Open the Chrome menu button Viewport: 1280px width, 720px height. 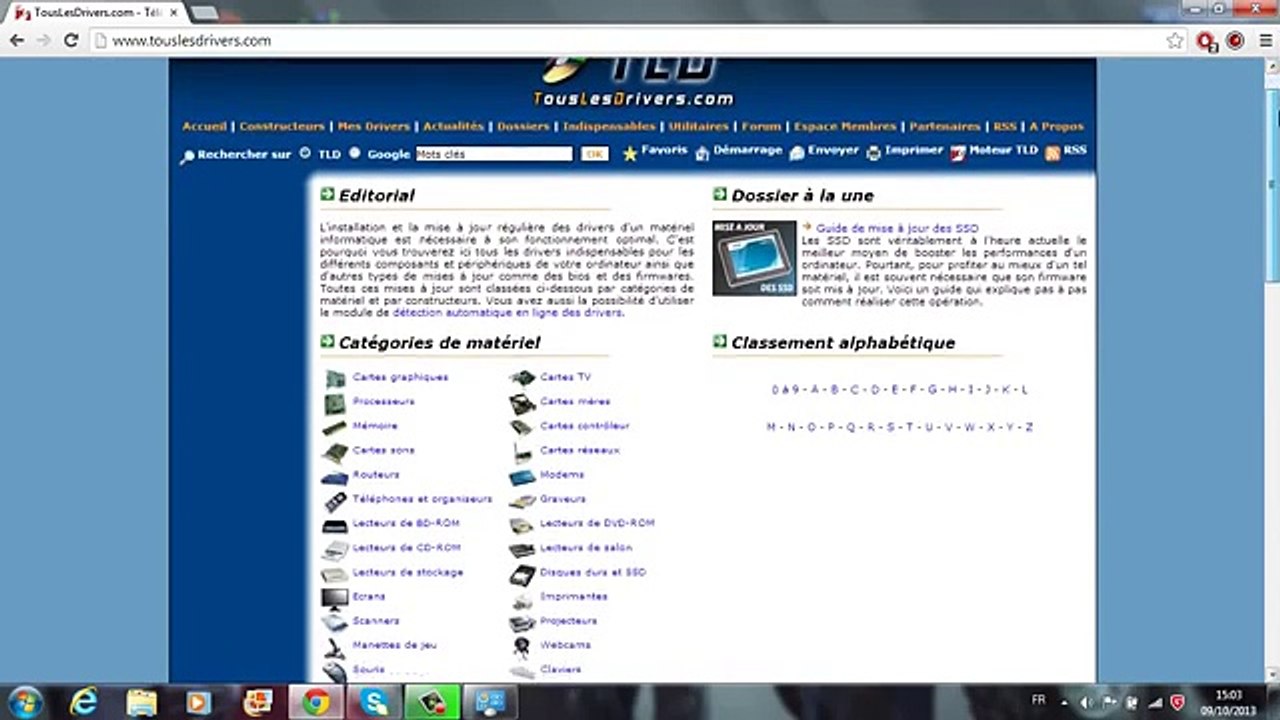1264,41
